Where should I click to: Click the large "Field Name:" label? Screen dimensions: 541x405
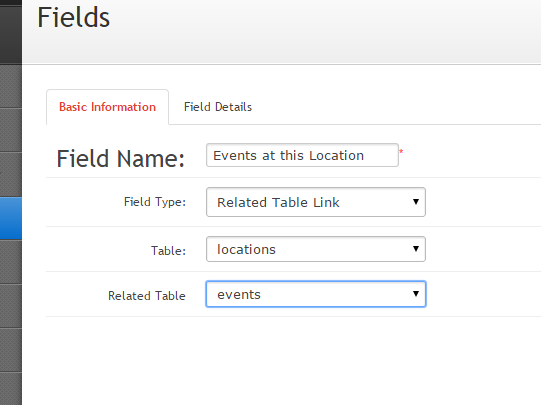click(120, 159)
